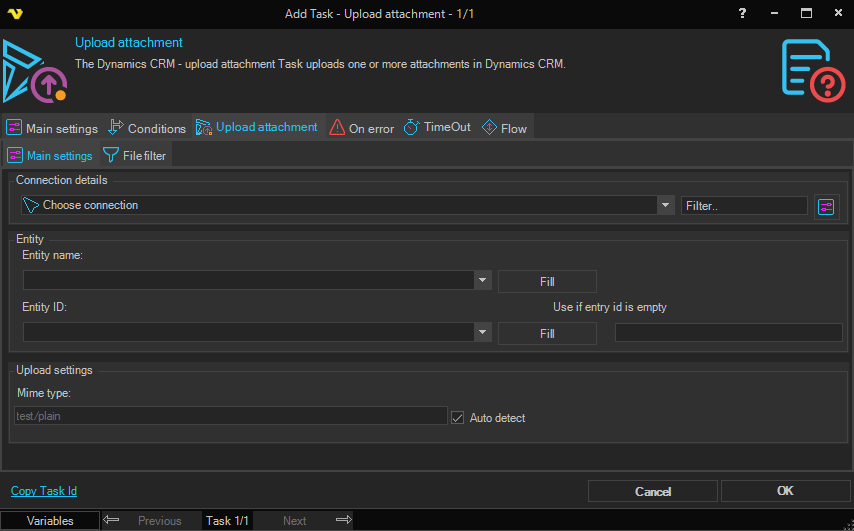Click the question mark help button in title bar
Viewport: 854px width, 531px height.
point(742,13)
